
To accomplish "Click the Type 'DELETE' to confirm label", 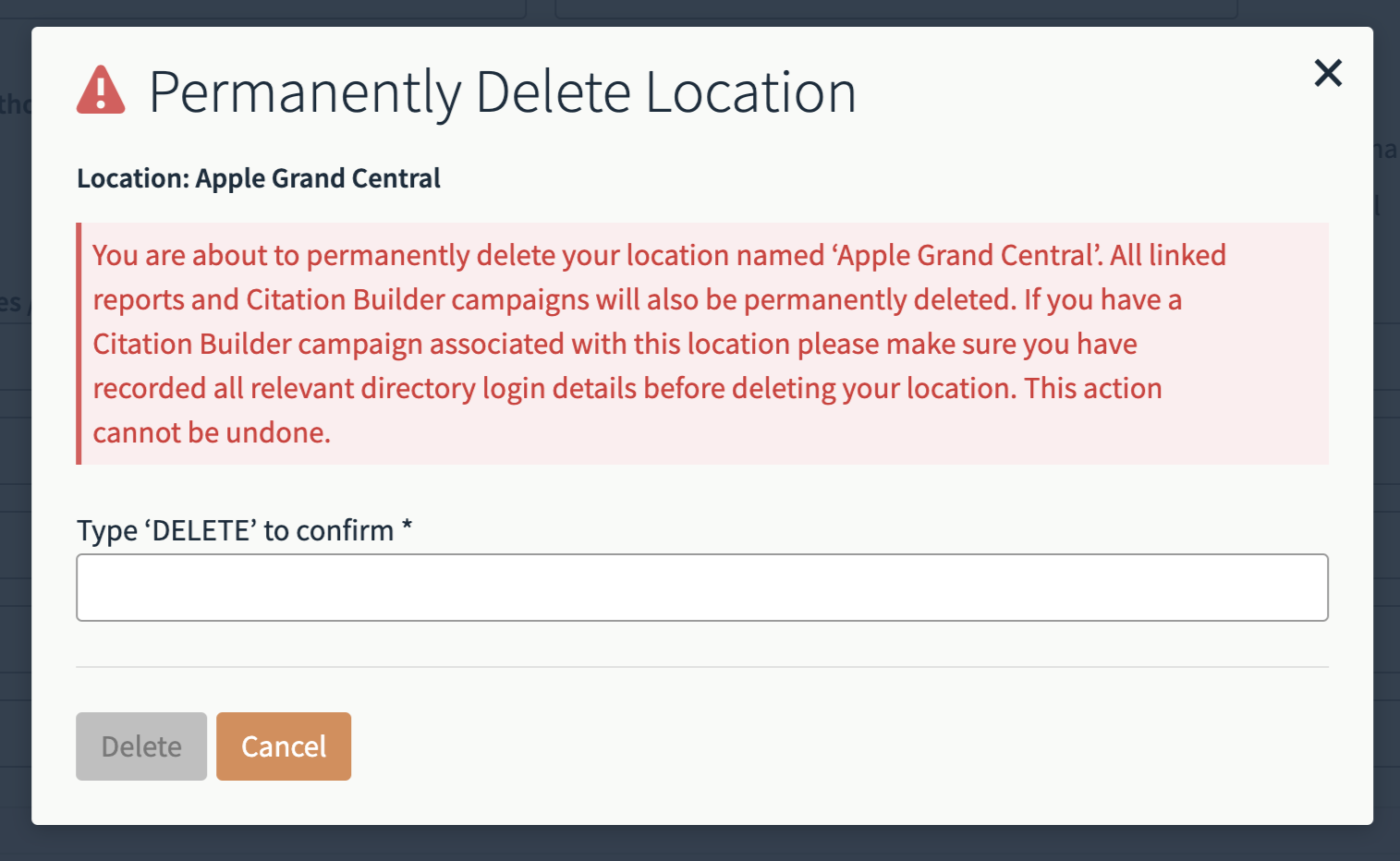I will point(236,531).
